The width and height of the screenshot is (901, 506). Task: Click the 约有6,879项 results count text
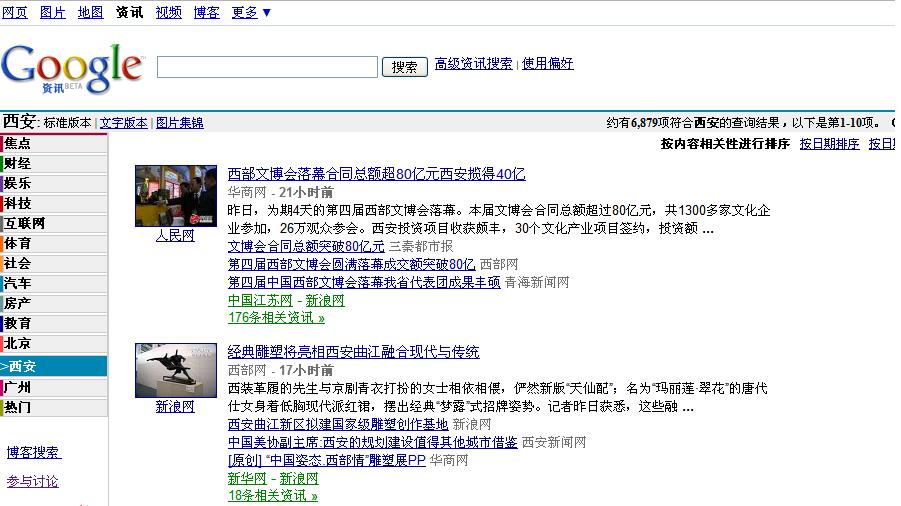pos(744,123)
